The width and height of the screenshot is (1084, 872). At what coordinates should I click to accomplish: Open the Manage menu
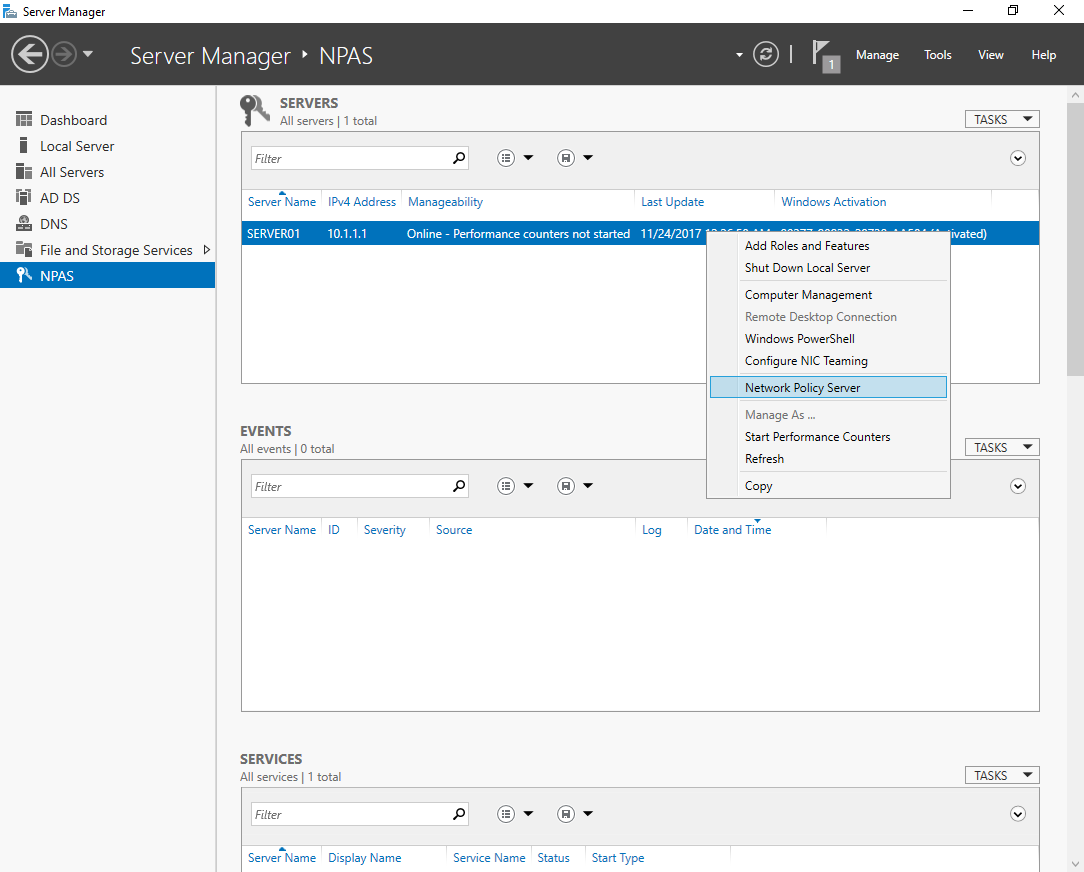click(x=877, y=55)
